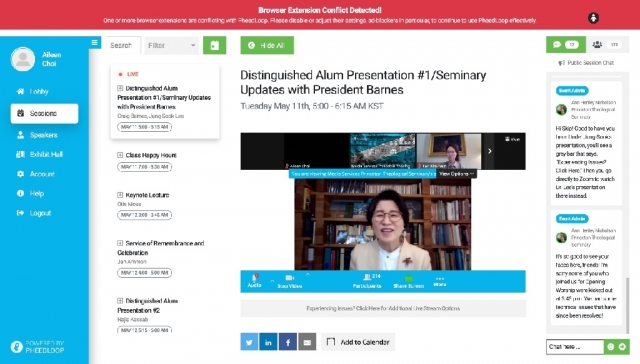Click the Chat here input field

coord(575,346)
